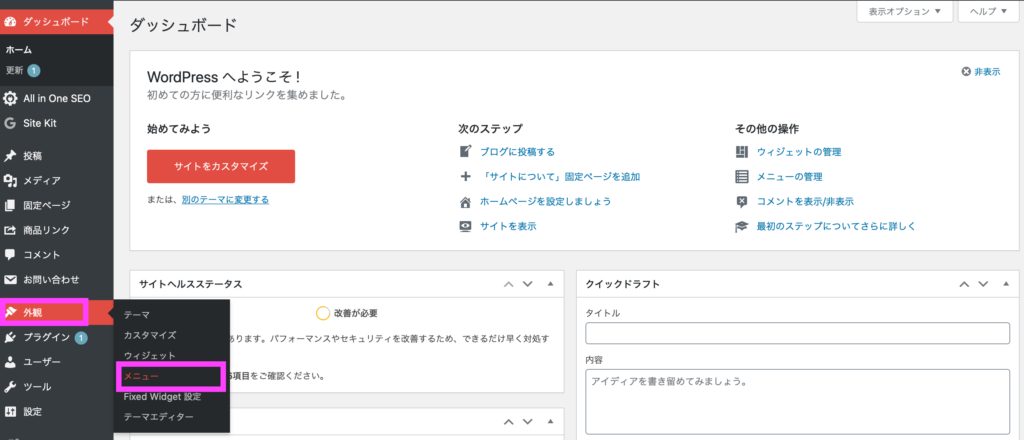
Task: Open 「サイトについて」固定ページを追加 link
Action: tap(560, 176)
